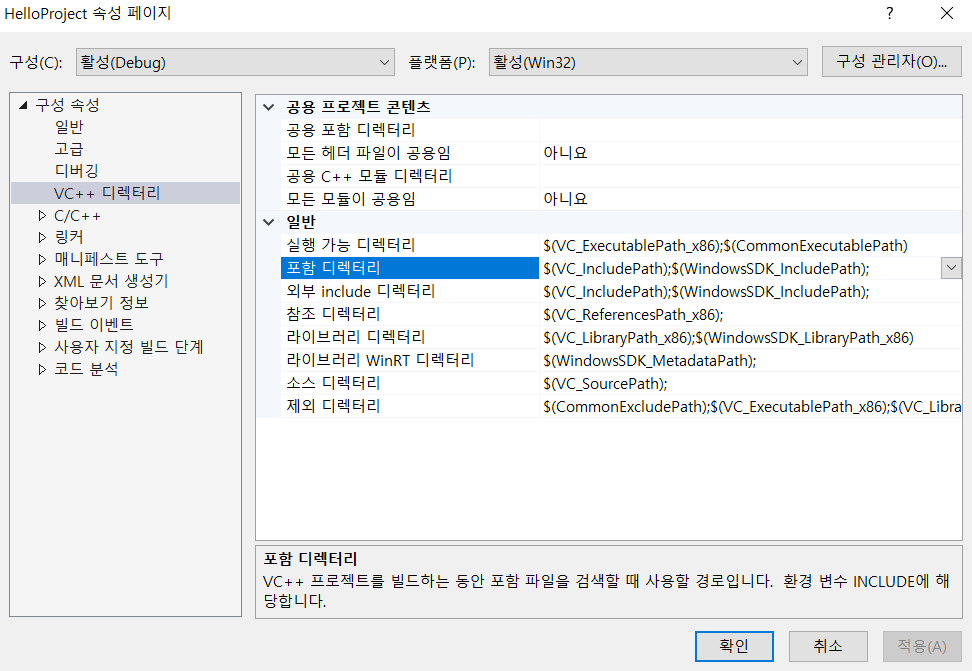Close the HelloProject property page window
The image size is (972, 671).
pyautogui.click(x=947, y=13)
